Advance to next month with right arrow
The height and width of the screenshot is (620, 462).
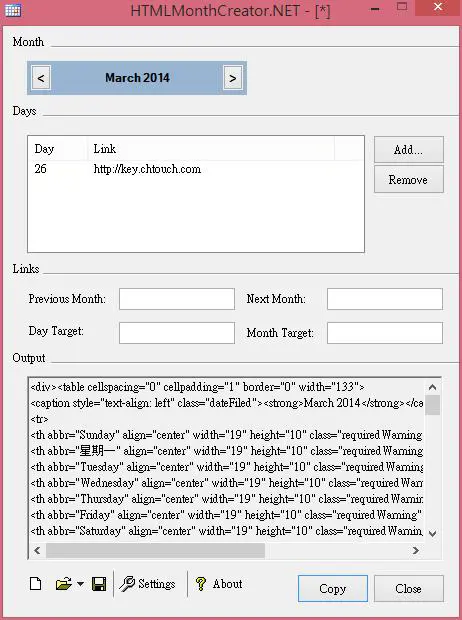(233, 78)
